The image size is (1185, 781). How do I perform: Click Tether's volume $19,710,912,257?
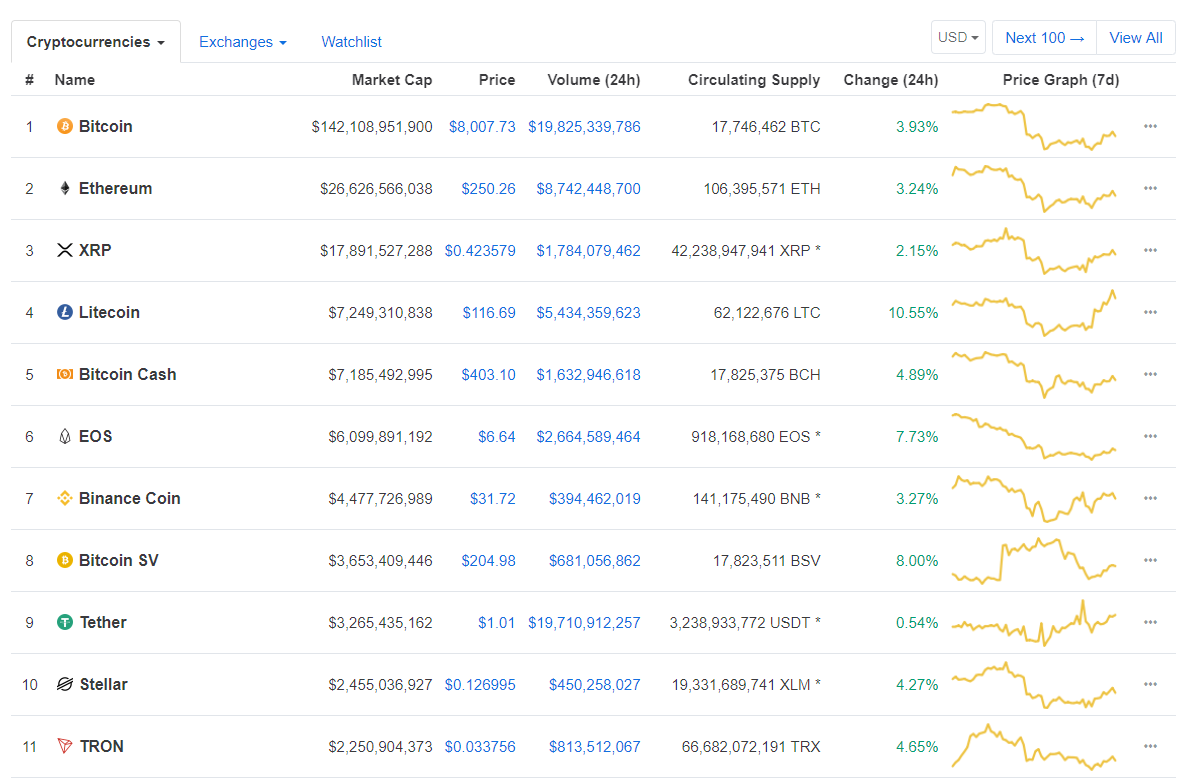584,623
